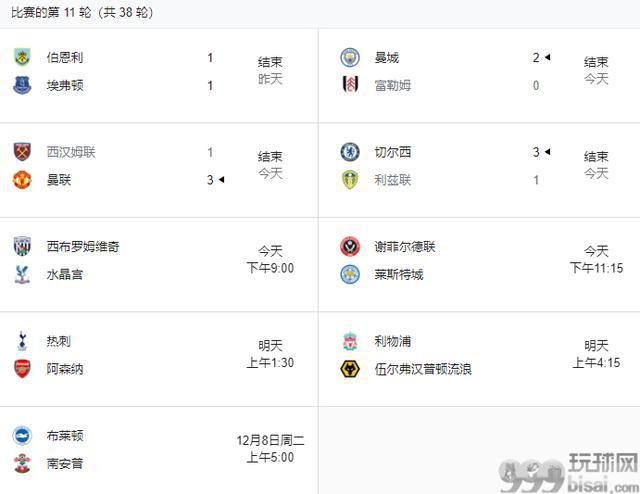640x494 pixels.
Task: Click the Liverpool club crest
Action: point(350,341)
